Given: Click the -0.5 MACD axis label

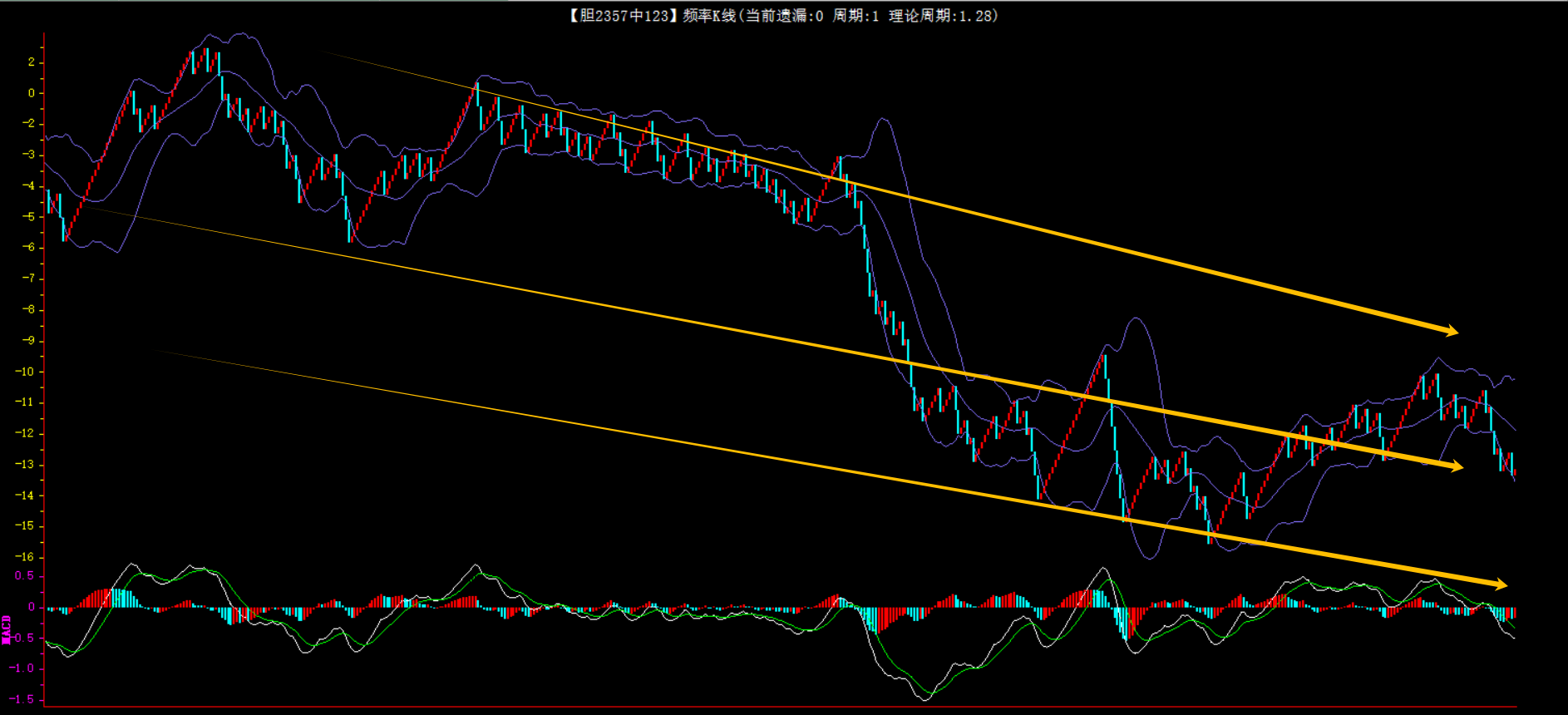Looking at the screenshot, I should click(x=22, y=638).
